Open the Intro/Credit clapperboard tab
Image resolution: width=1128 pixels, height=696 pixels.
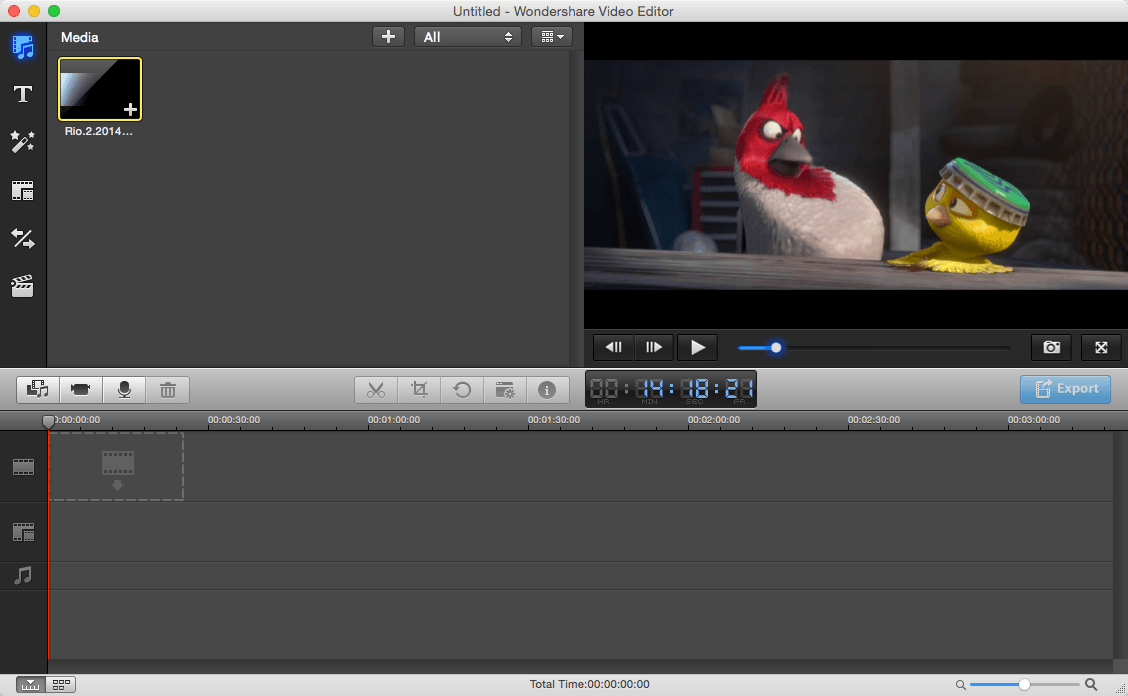(23, 286)
